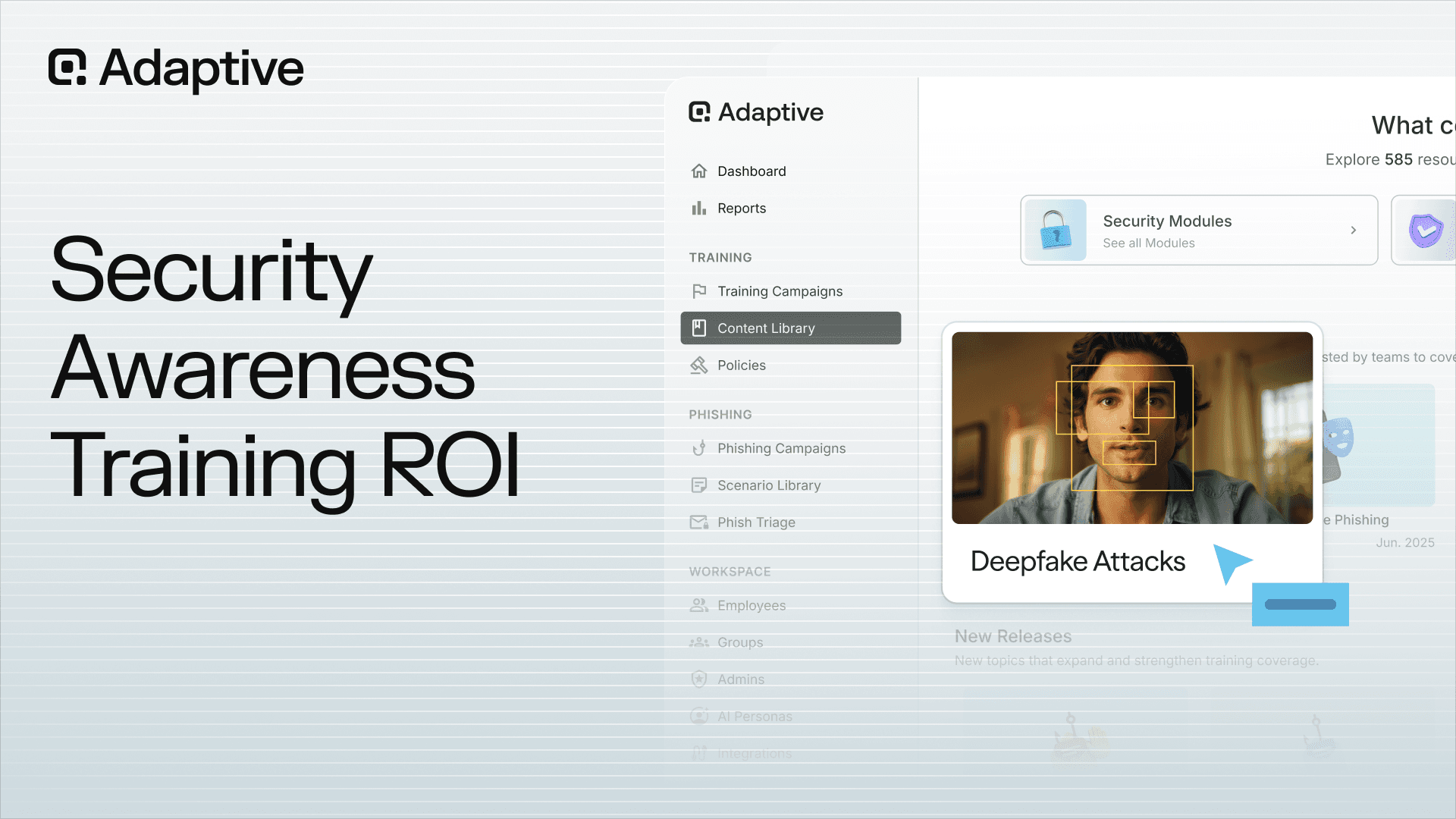The width and height of the screenshot is (1456, 819).
Task: Click the Policies gavel icon
Action: (699, 366)
